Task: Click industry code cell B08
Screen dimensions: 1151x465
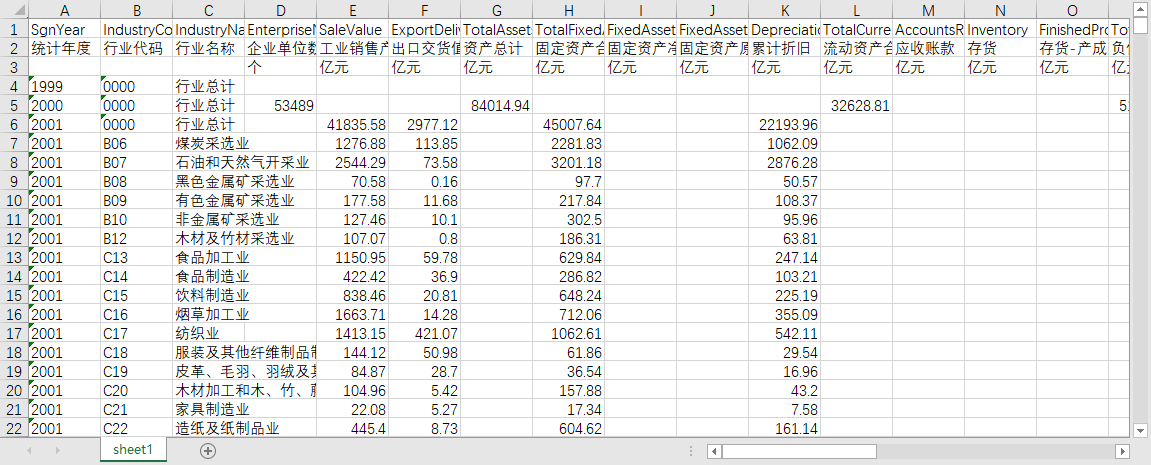Action: click(137, 181)
